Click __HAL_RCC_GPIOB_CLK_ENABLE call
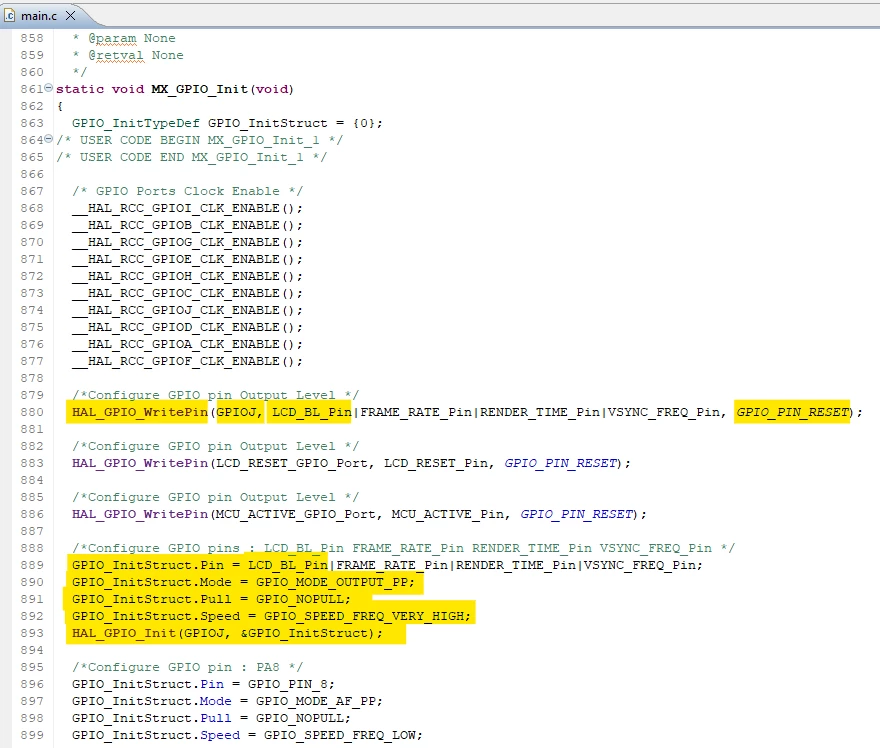This screenshot has width=880, height=748. pos(187,225)
